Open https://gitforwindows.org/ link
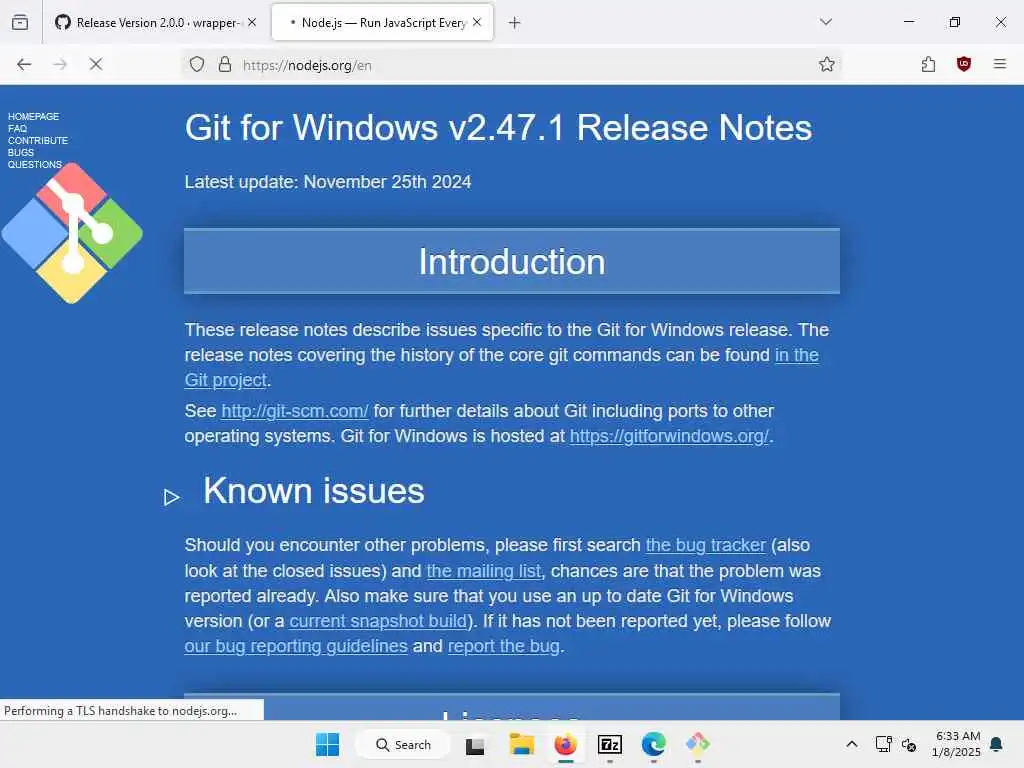Screen dimensions: 1024x768 669,436
